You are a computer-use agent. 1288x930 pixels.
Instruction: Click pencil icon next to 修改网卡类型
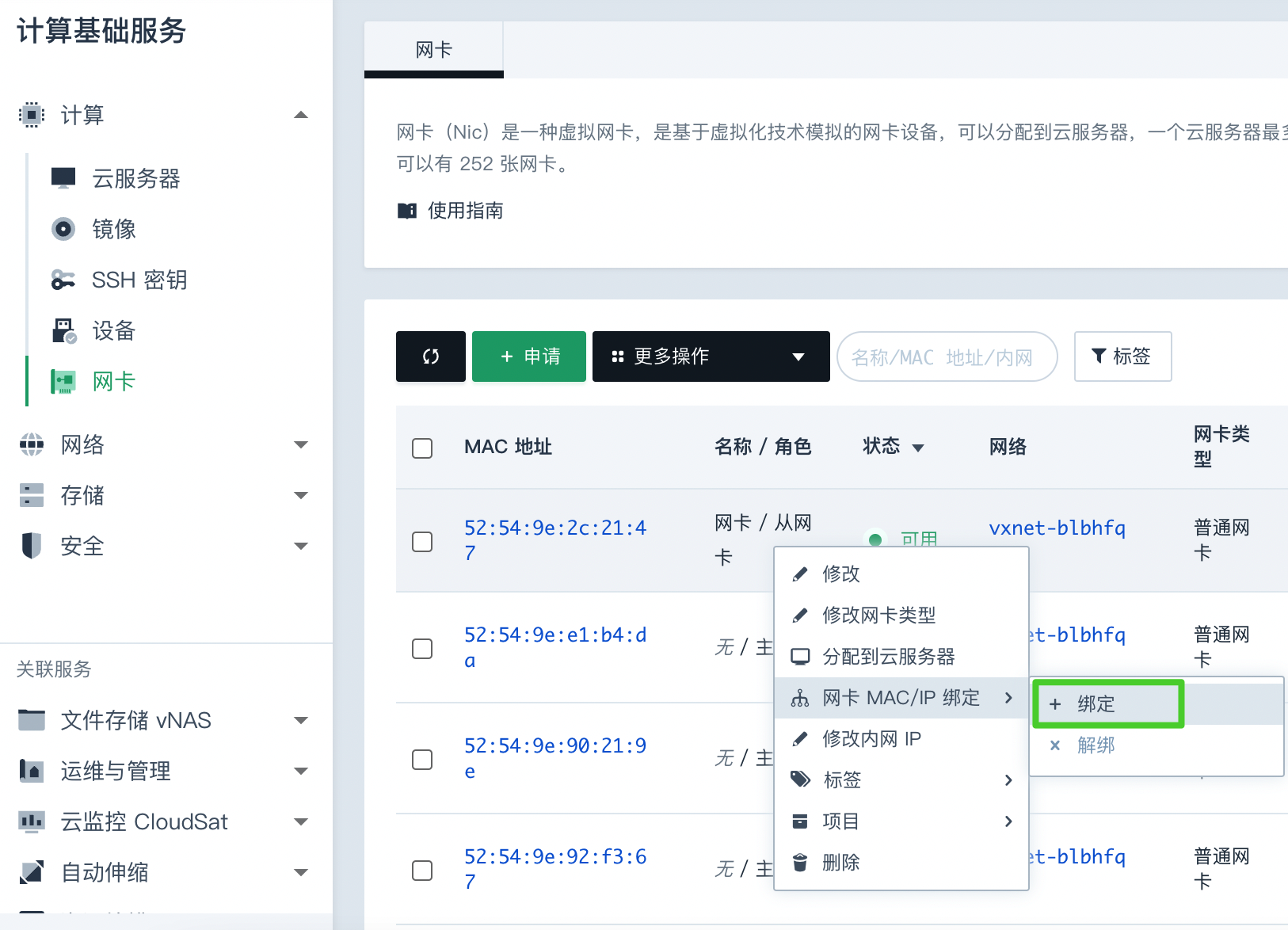click(x=800, y=616)
